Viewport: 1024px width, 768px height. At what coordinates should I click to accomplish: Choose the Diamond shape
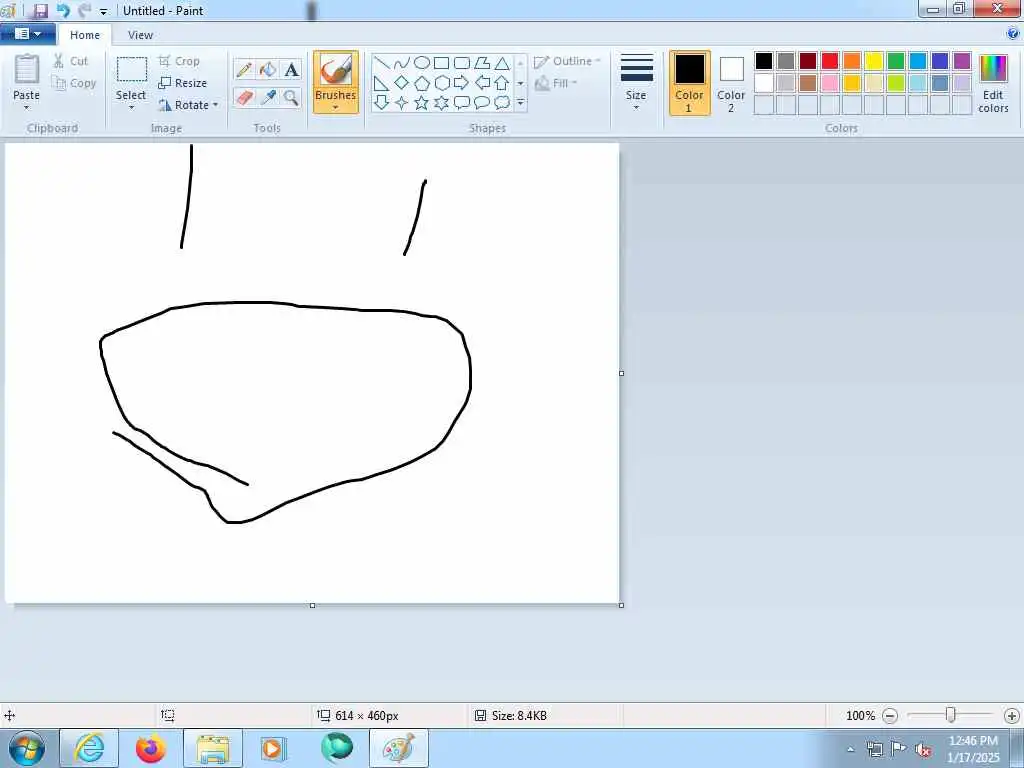point(402,83)
